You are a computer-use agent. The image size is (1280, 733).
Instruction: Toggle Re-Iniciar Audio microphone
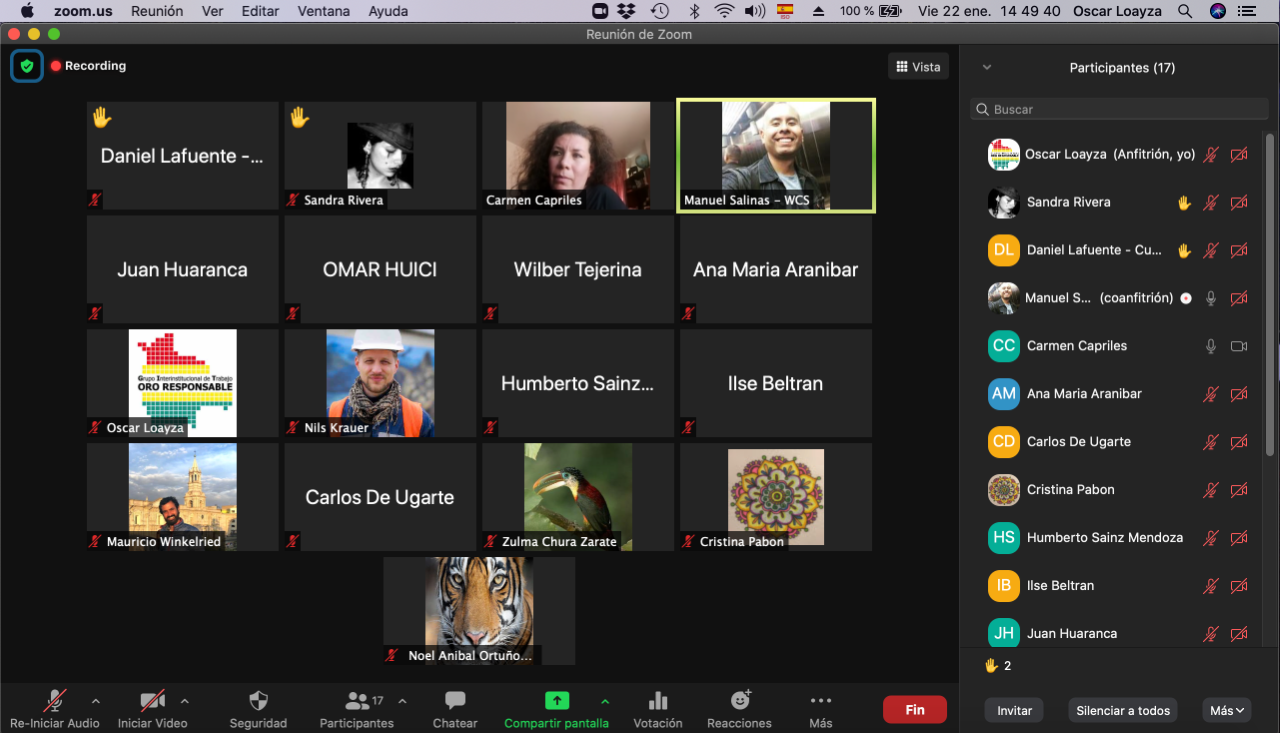coord(55,701)
